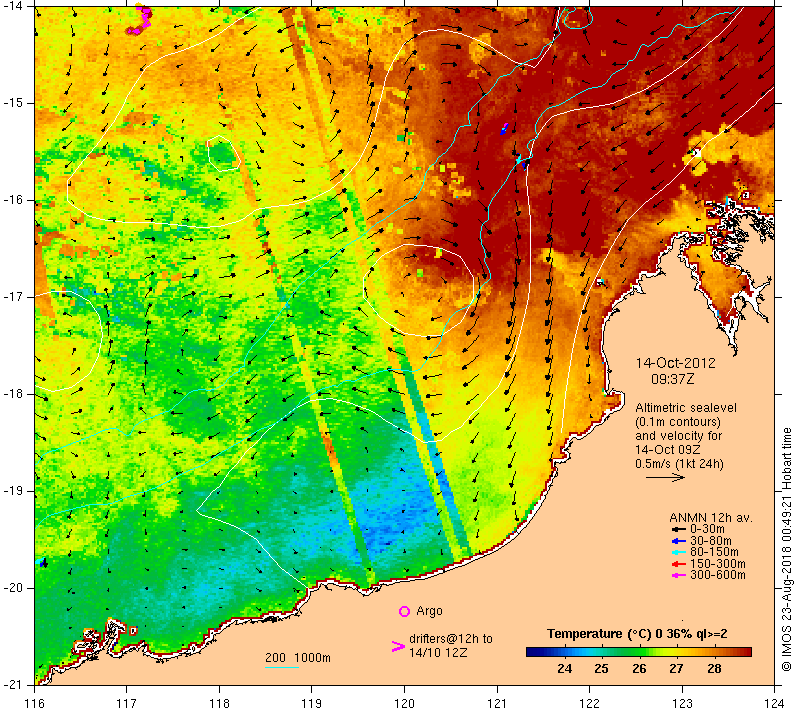
Task: Click latitude label -20 on the axis
Action: [12, 588]
